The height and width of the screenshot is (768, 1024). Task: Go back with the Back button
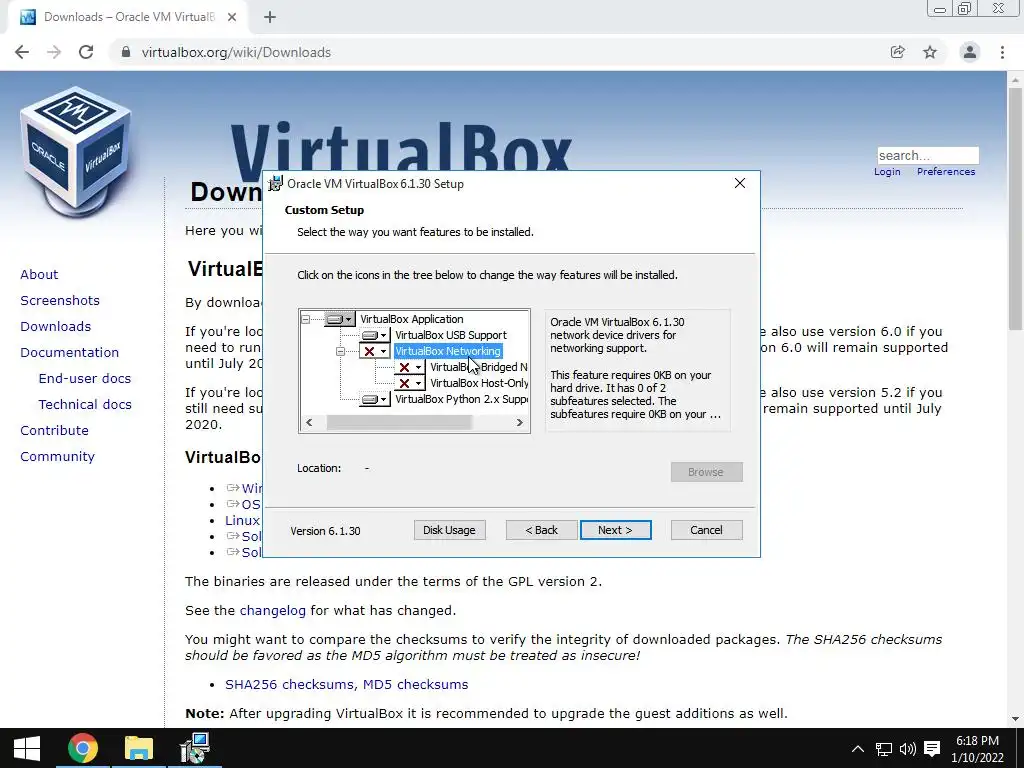tap(541, 530)
